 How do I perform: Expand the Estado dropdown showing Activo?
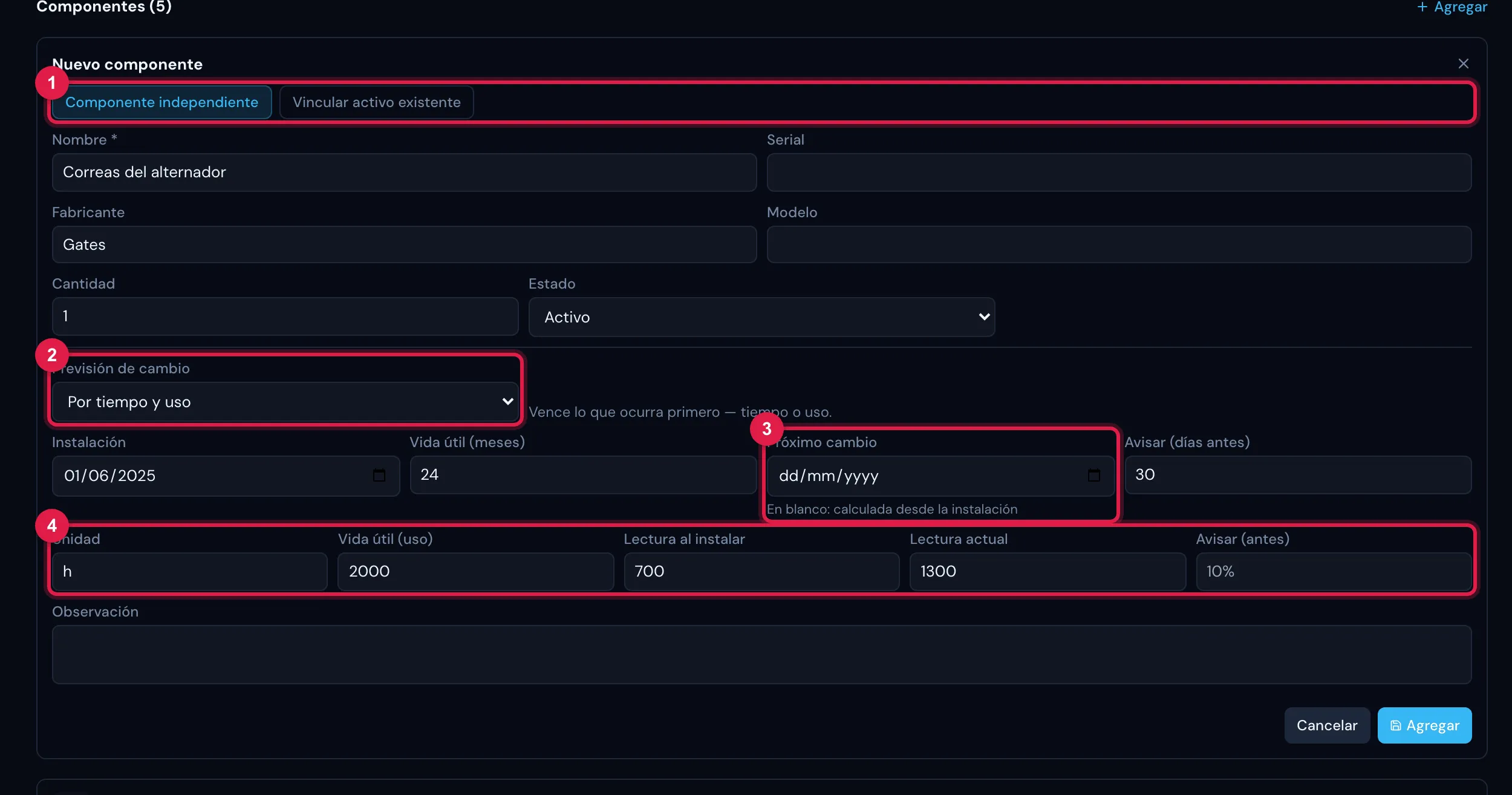tap(761, 317)
